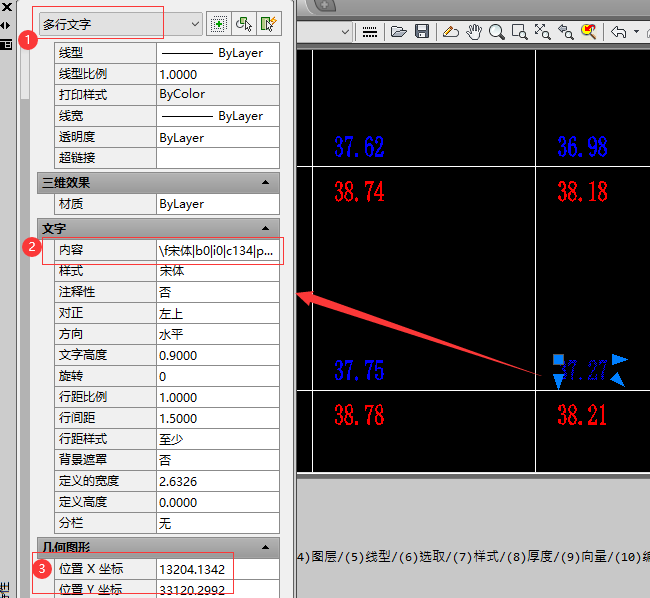Click the 内容 text content field

[x=218, y=250]
